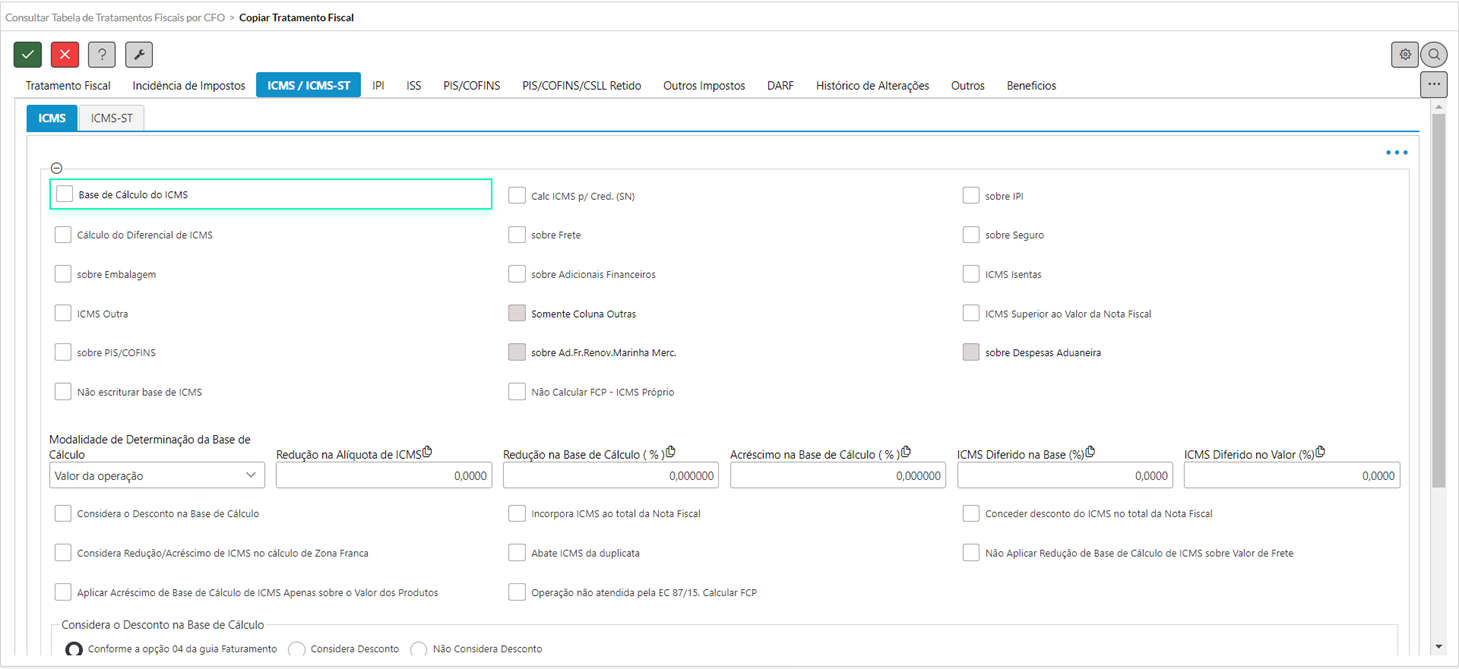The image size is (1459, 669).
Task: Open settings gear icon at top right
Action: coord(1405,55)
